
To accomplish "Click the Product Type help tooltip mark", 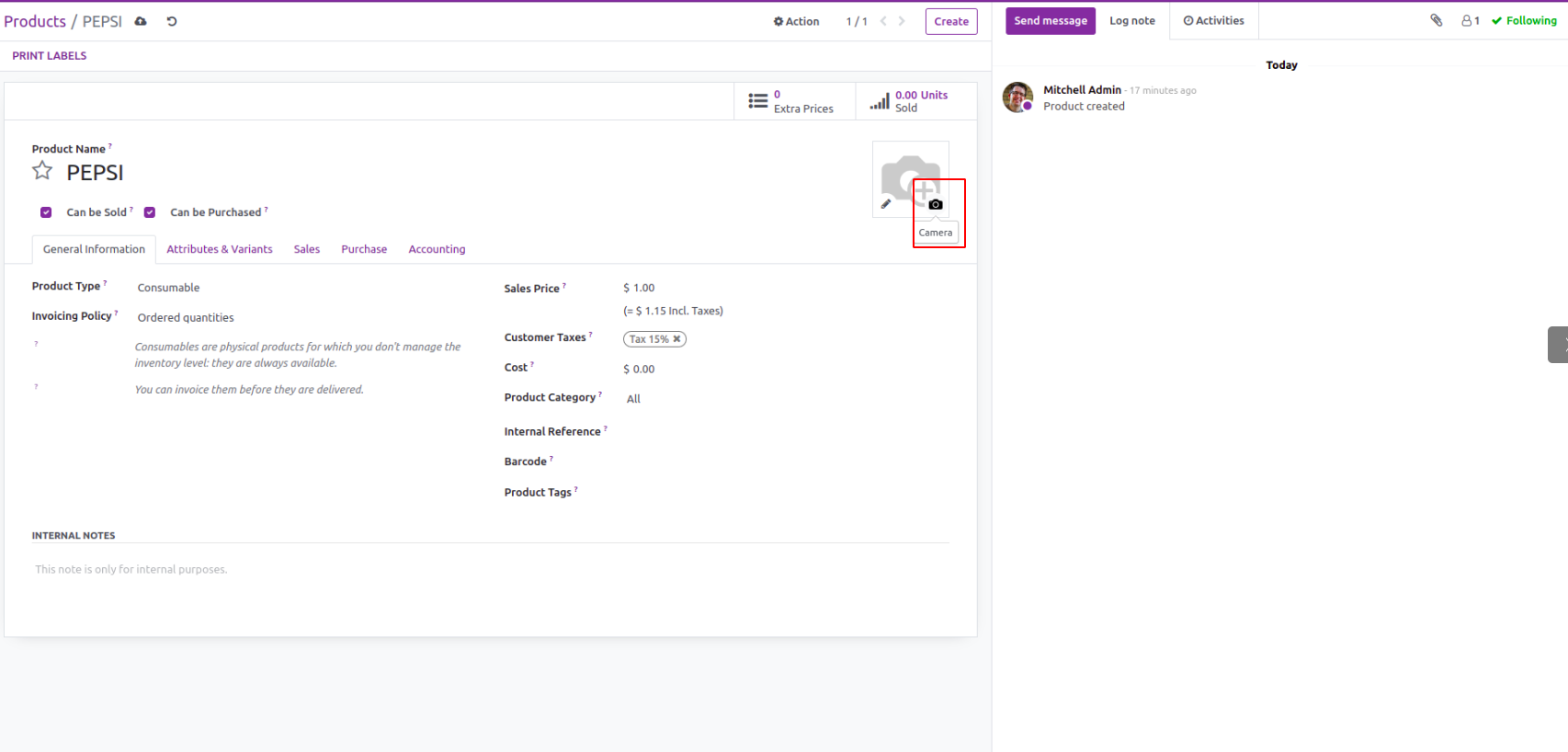I will click(105, 283).
